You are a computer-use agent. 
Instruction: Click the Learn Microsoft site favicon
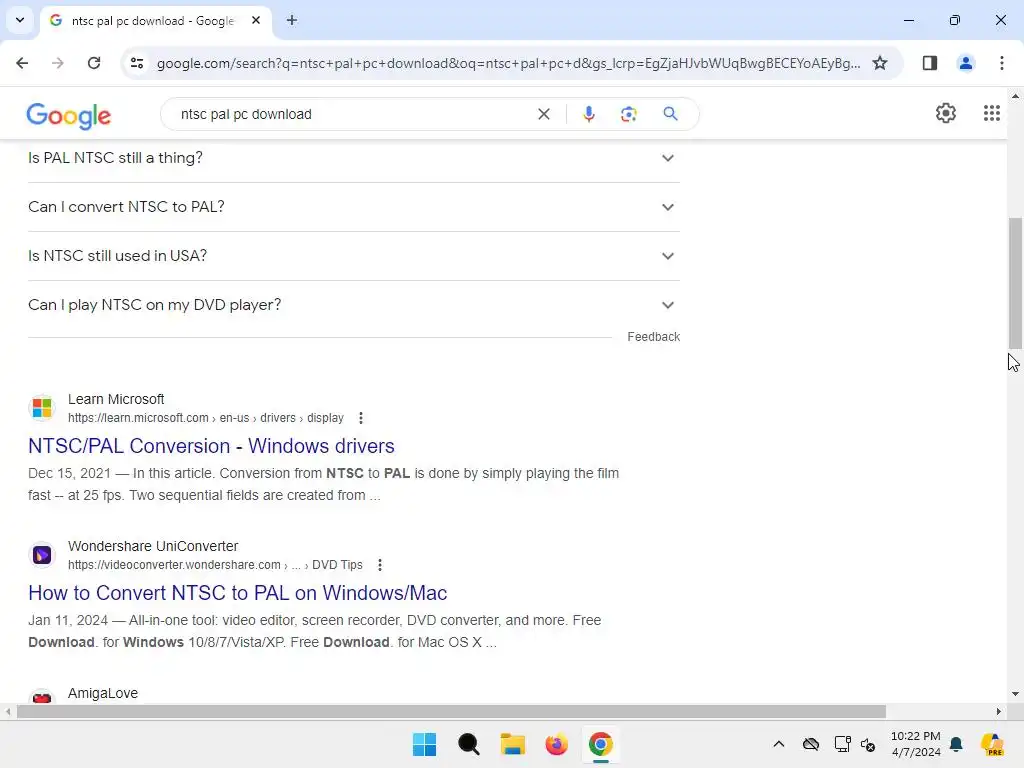(x=42, y=408)
